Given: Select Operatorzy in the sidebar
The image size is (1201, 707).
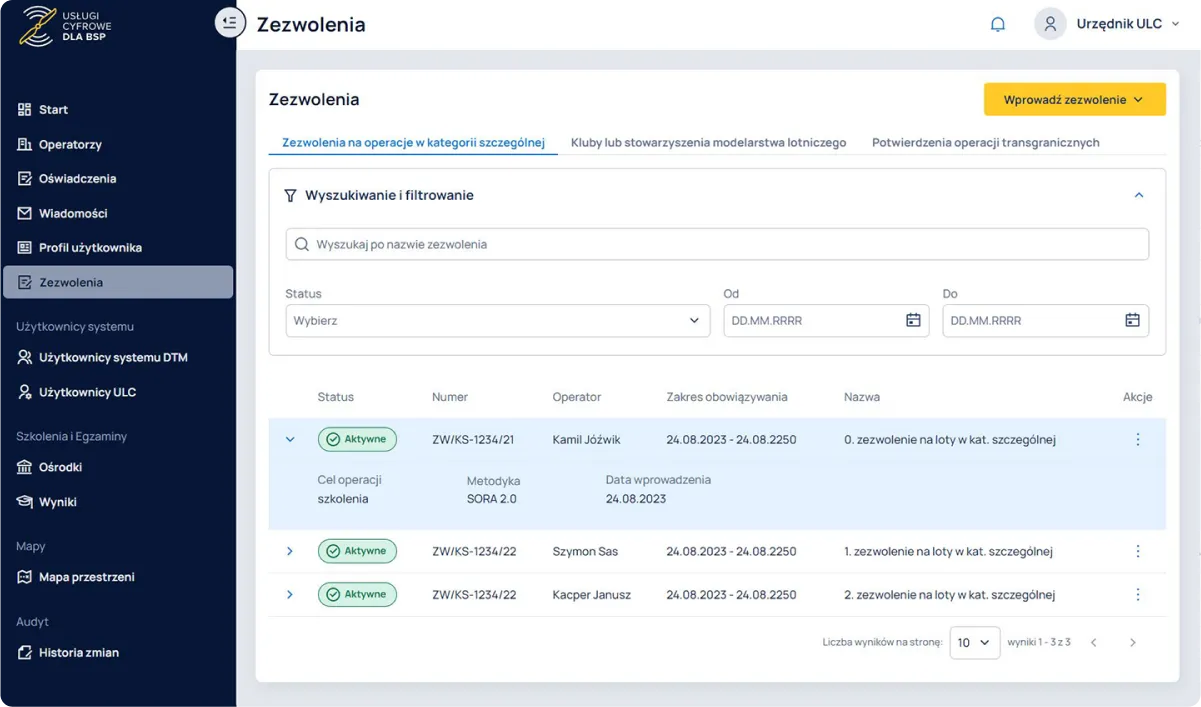Looking at the screenshot, I should pos(70,144).
